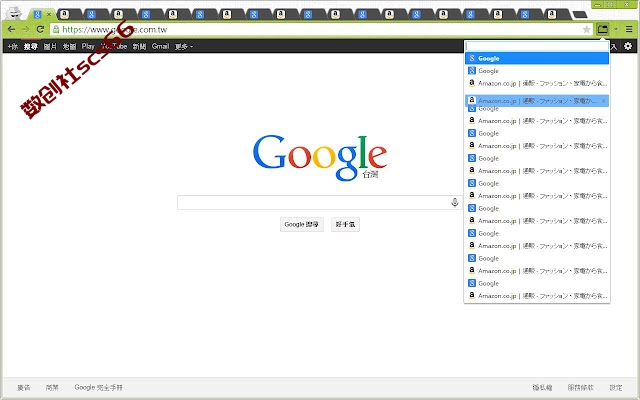
Task: Open Gmail in the Google bar
Action: [160, 47]
